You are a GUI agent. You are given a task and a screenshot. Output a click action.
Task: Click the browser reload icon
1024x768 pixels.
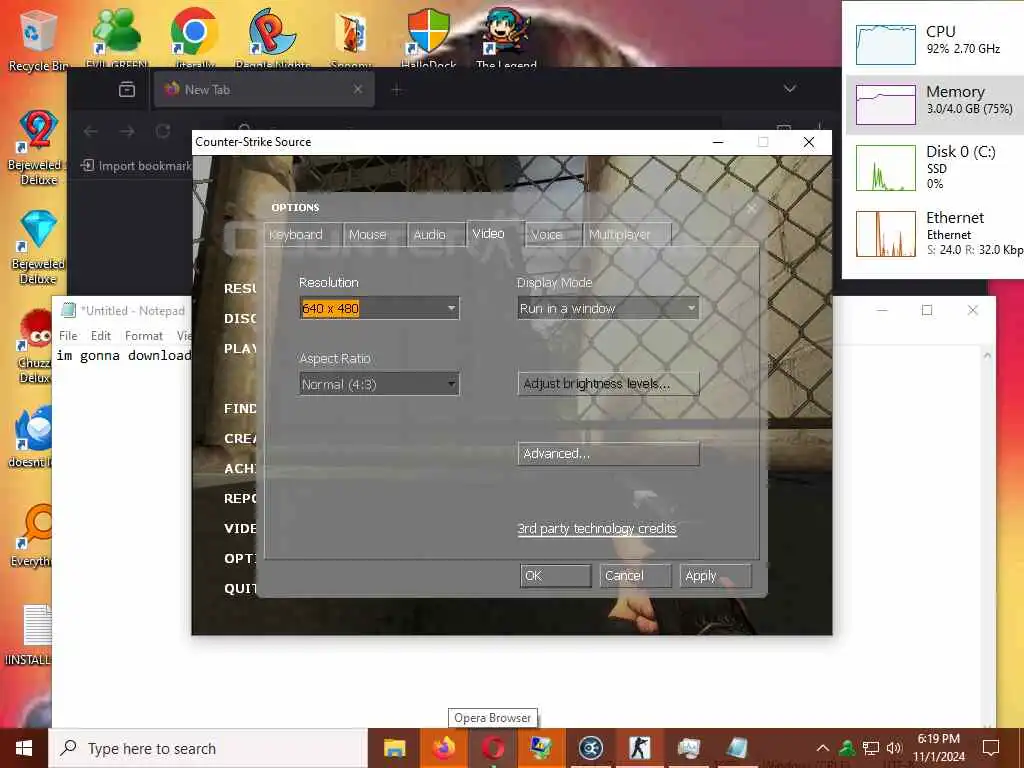click(x=163, y=131)
